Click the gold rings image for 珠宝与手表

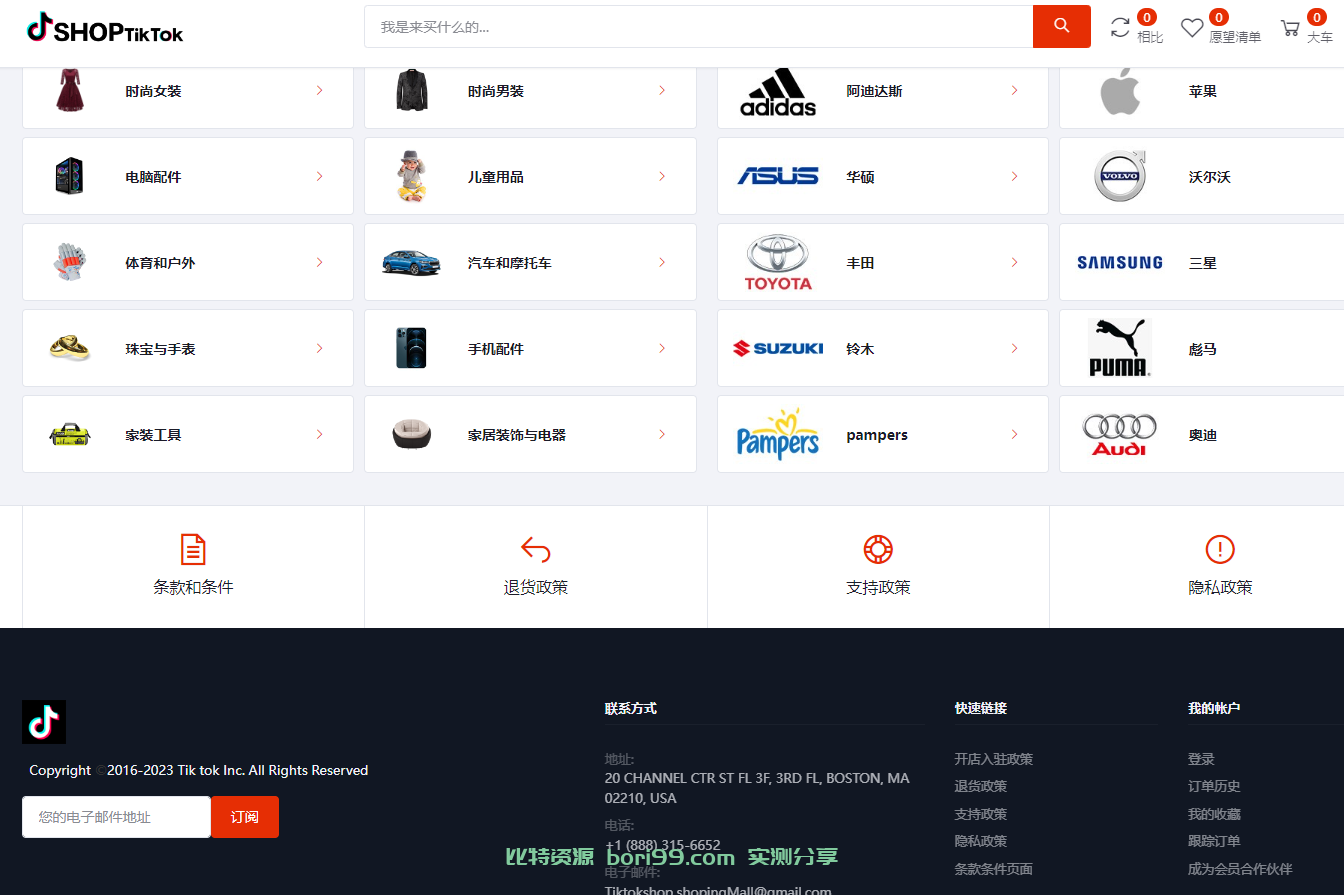tap(70, 348)
